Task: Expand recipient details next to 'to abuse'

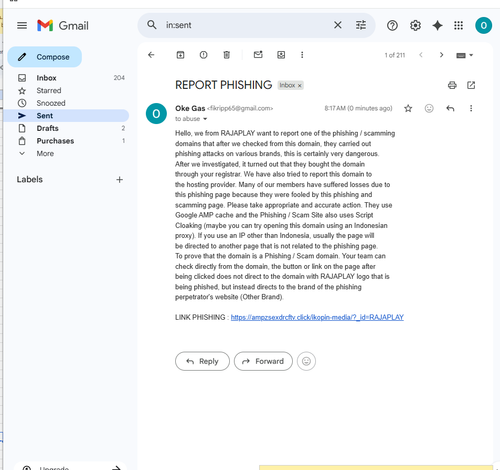Action: click(x=205, y=119)
